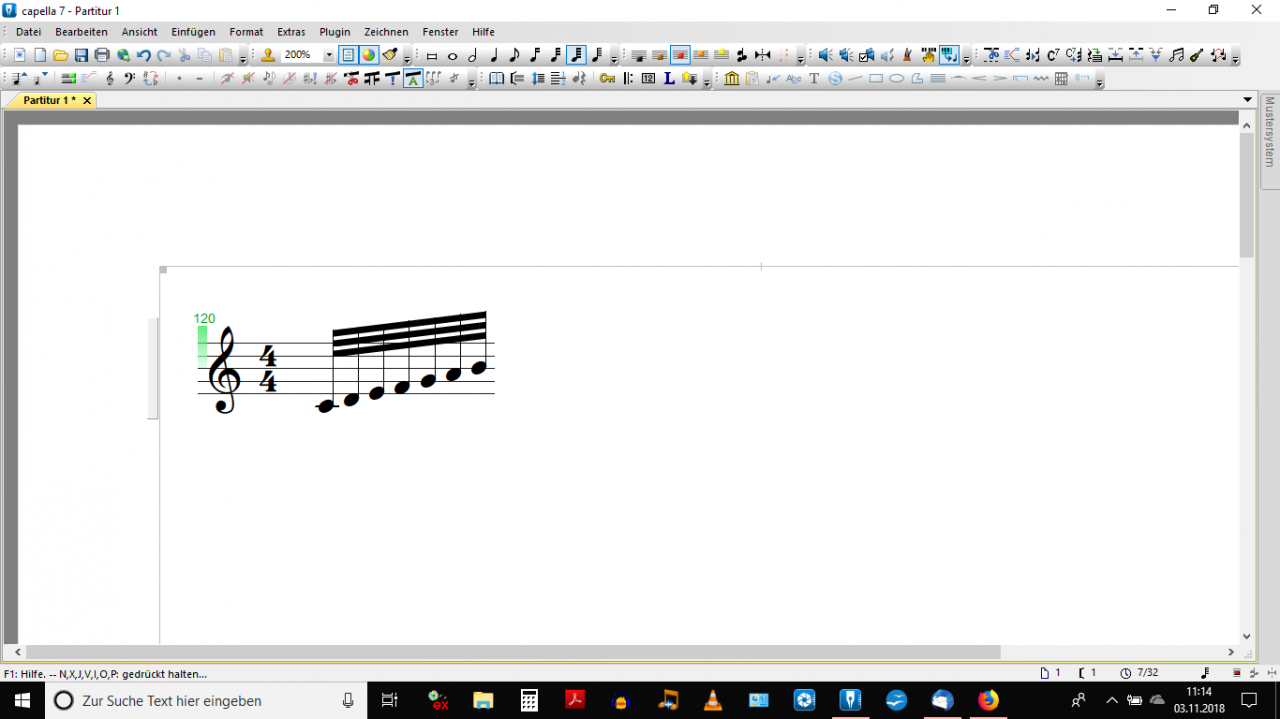Click the building library icon
This screenshot has height=719, width=1280.
731,78
